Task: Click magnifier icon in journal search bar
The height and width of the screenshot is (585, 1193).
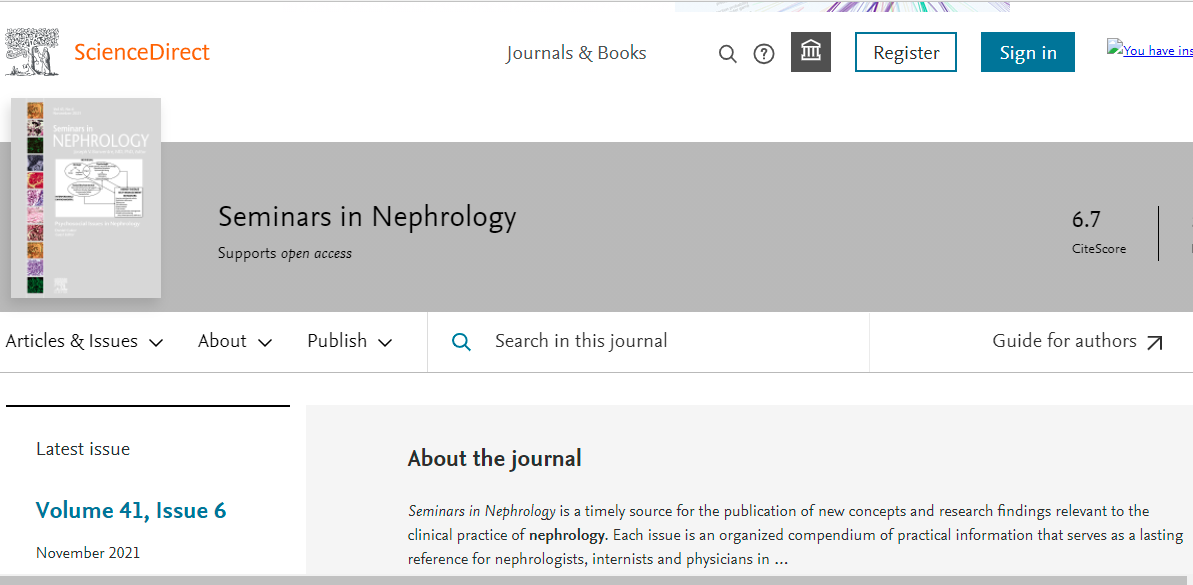Action: coord(461,342)
